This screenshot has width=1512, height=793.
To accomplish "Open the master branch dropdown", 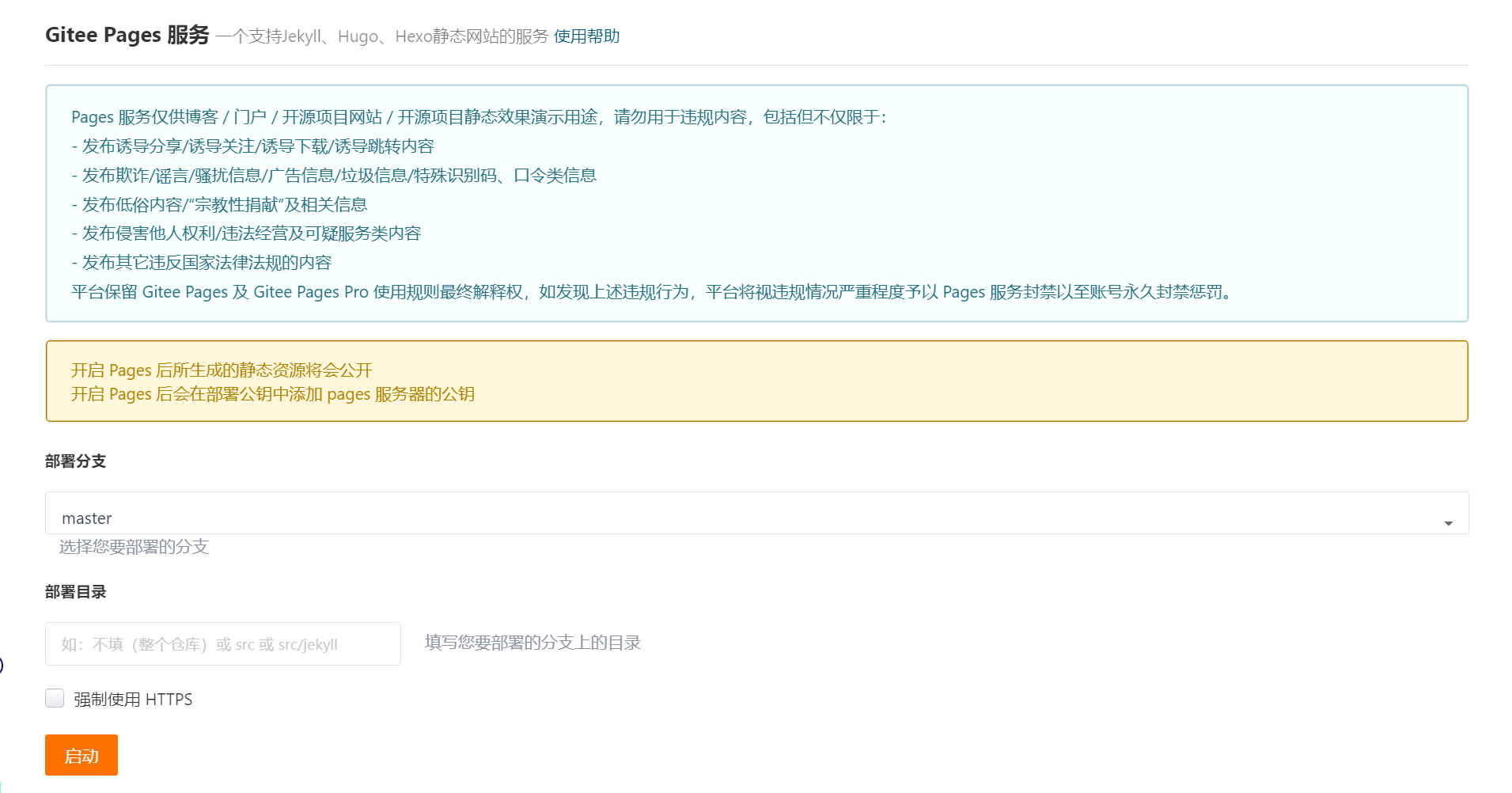I will coord(756,513).
